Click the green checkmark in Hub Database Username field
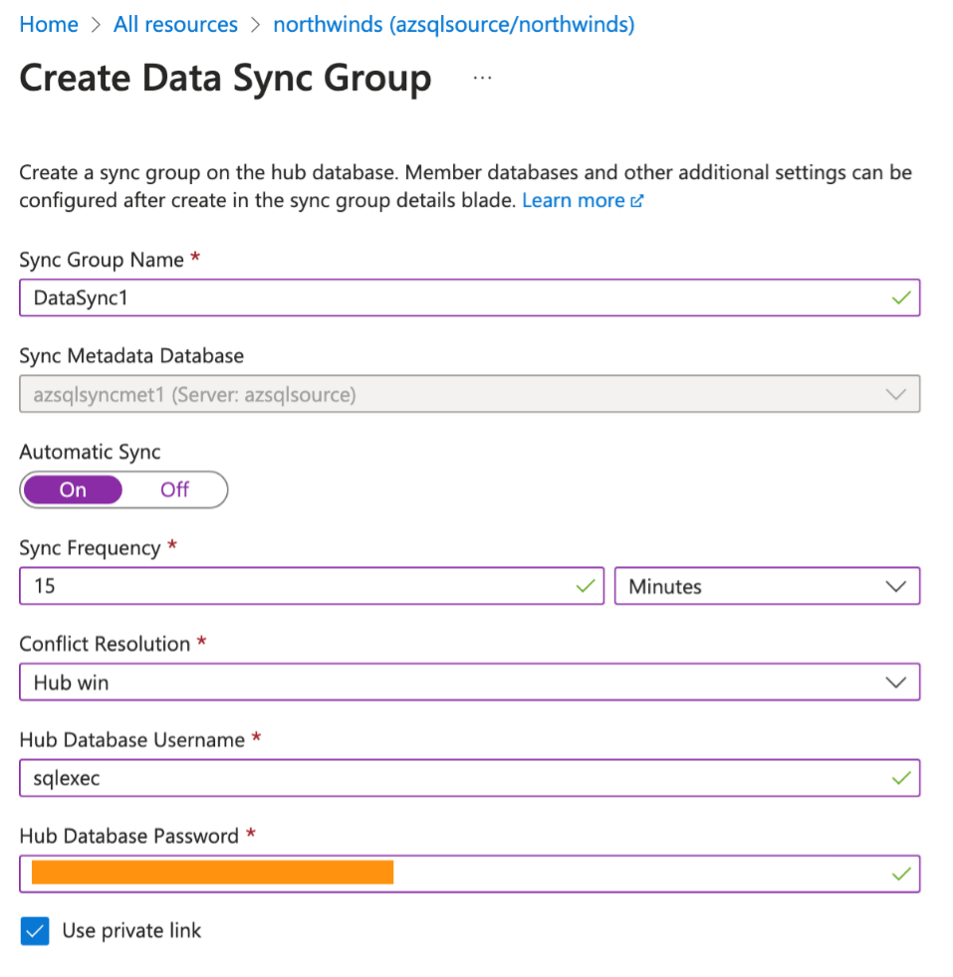The height and width of the screenshot is (977, 953). (x=899, y=777)
